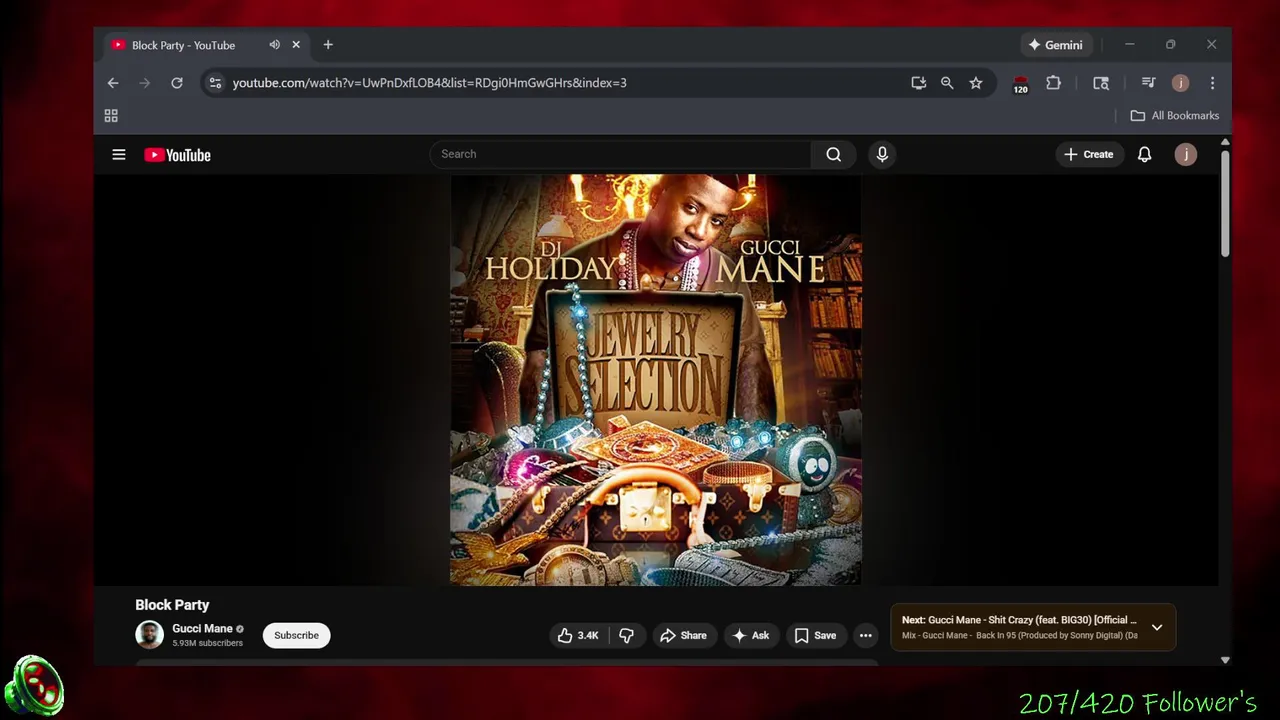Open the media controls icon in toolbar
The height and width of the screenshot is (720, 1280).
(1148, 83)
